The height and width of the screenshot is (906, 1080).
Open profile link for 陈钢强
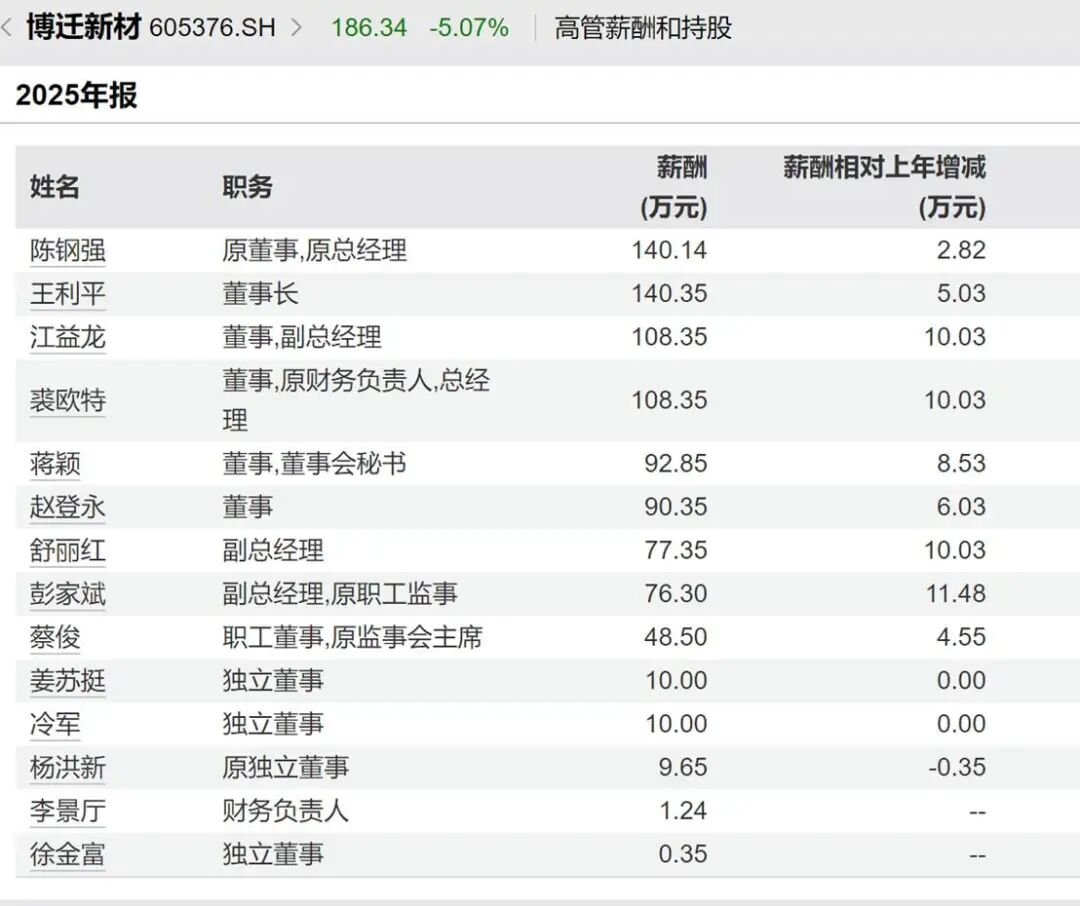68,251
